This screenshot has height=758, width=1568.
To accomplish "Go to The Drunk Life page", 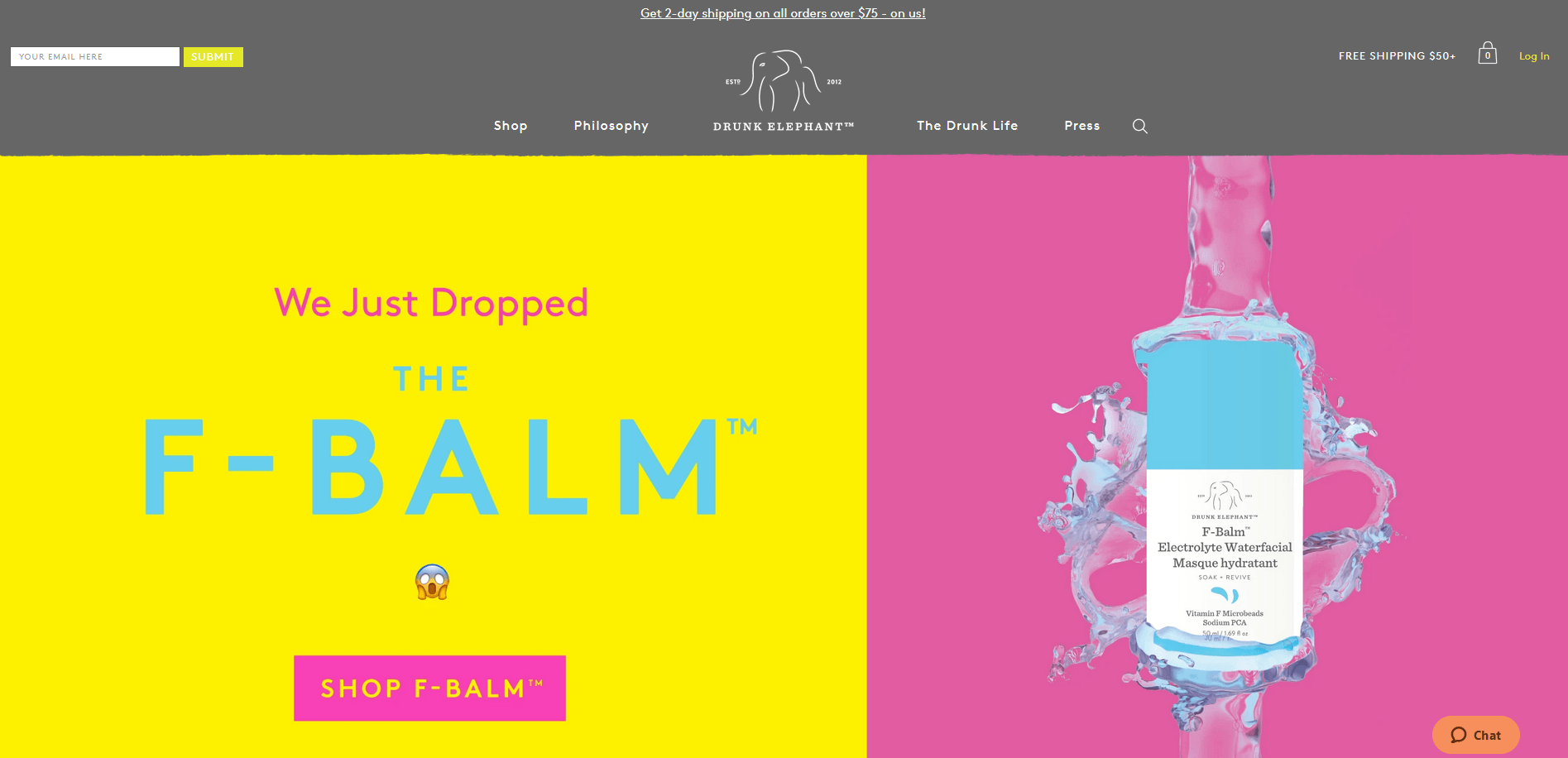I will coord(967,126).
